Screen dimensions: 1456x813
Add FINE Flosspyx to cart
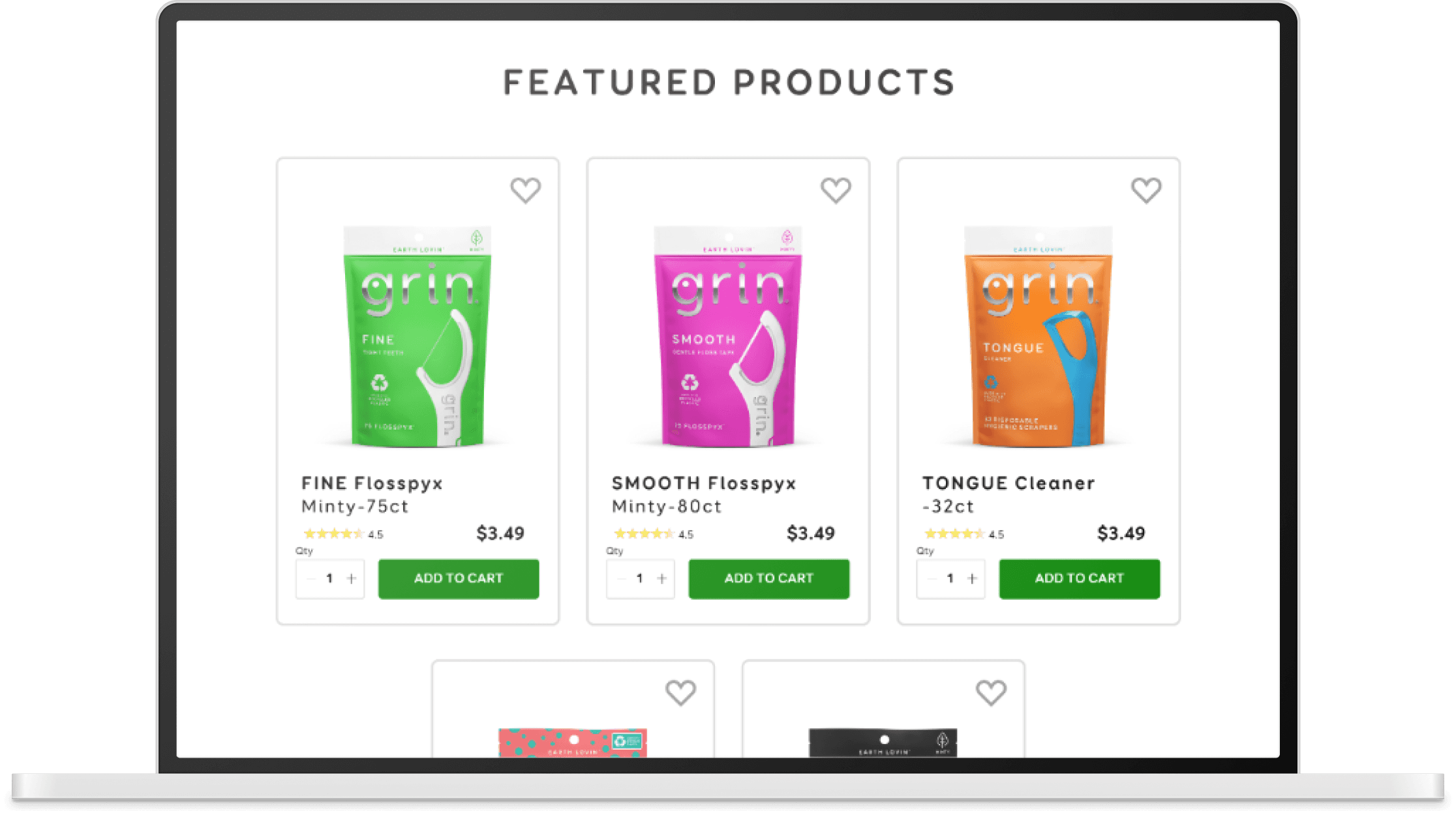pyautogui.click(x=459, y=578)
